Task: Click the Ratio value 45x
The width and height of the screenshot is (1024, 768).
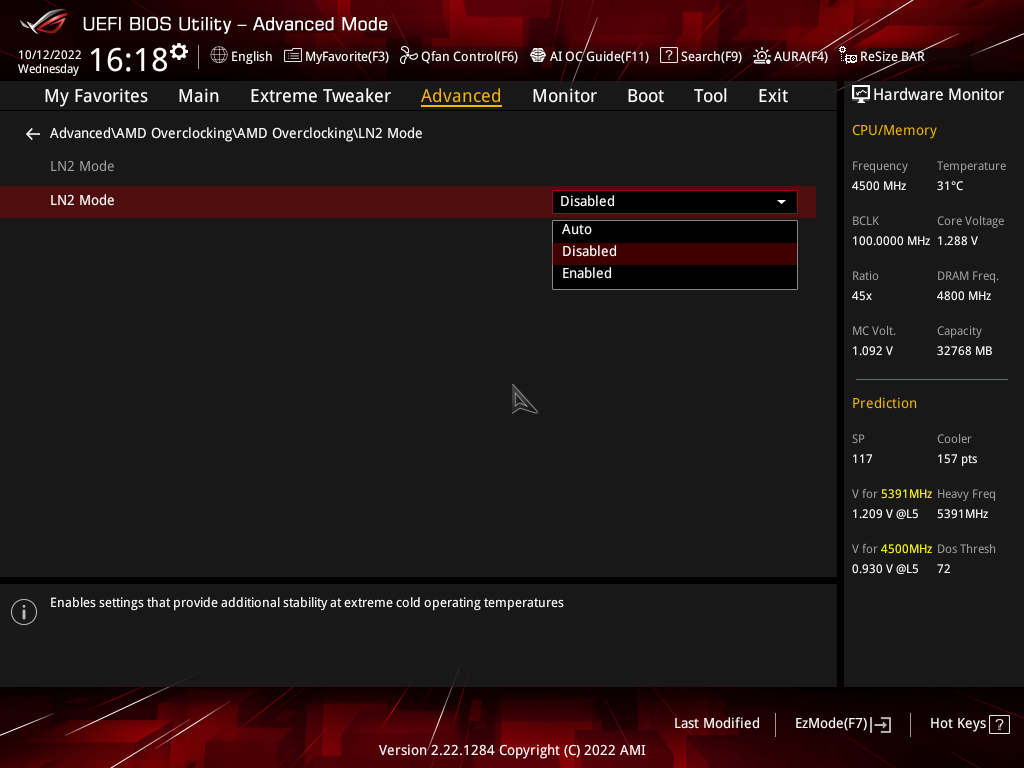Action: [861, 296]
